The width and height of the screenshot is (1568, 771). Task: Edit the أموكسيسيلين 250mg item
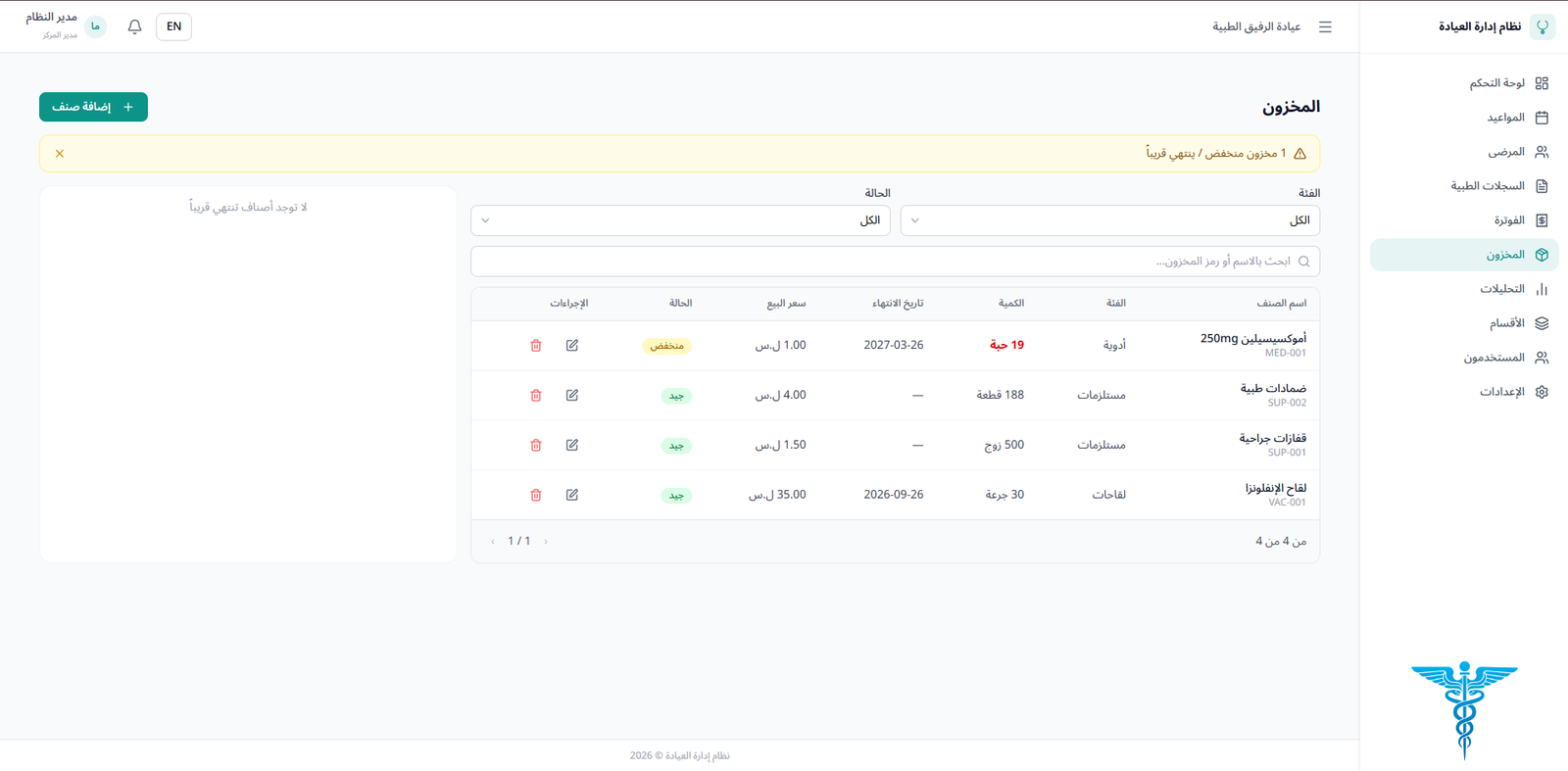click(572, 346)
